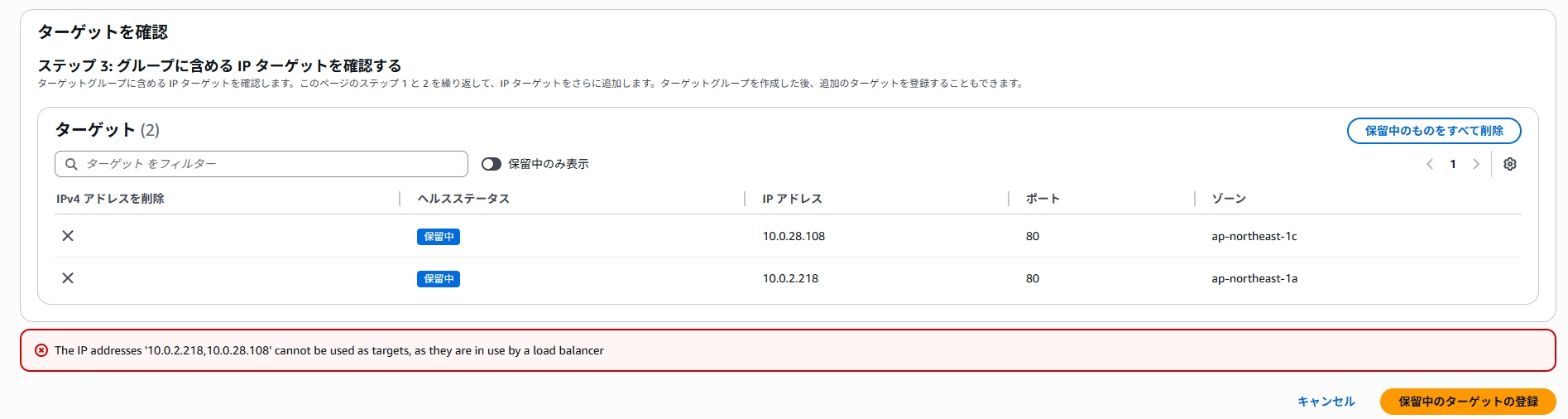Image resolution: width=1568 pixels, height=419 pixels.
Task: Click the 保留中のターゲットの登録 button
Action: (1468, 402)
